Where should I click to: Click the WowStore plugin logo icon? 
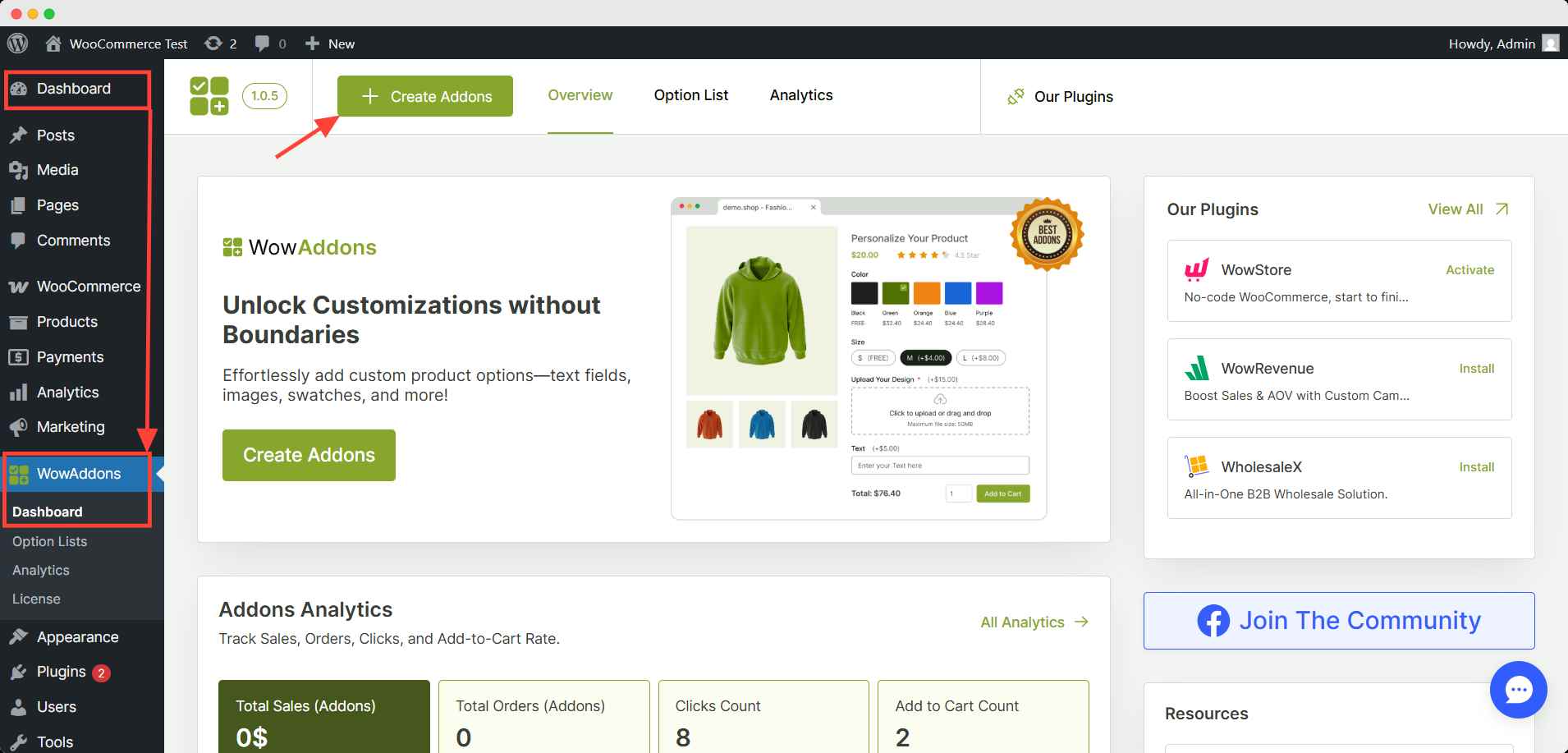tap(1197, 269)
